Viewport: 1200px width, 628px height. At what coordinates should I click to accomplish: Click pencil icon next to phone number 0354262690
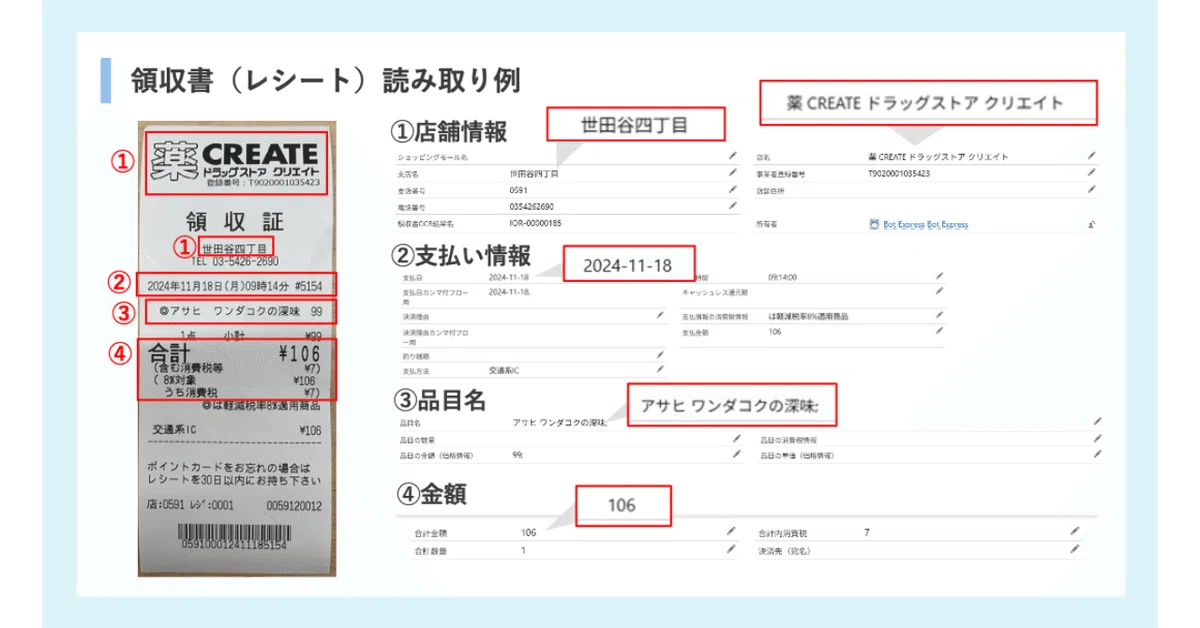[733, 206]
